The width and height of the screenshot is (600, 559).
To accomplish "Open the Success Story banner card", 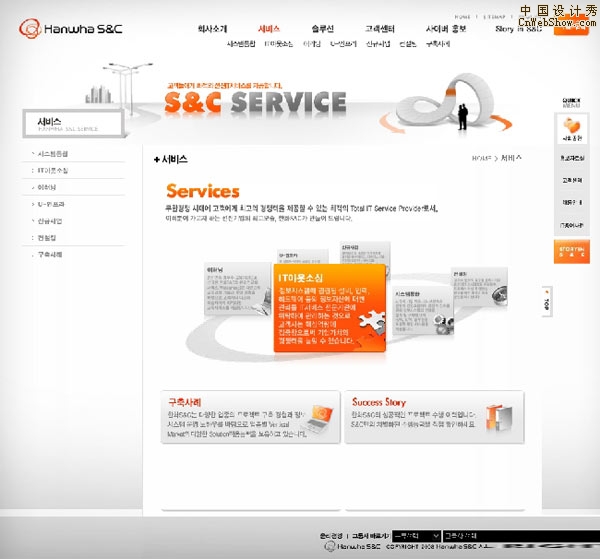I will [x=434, y=417].
